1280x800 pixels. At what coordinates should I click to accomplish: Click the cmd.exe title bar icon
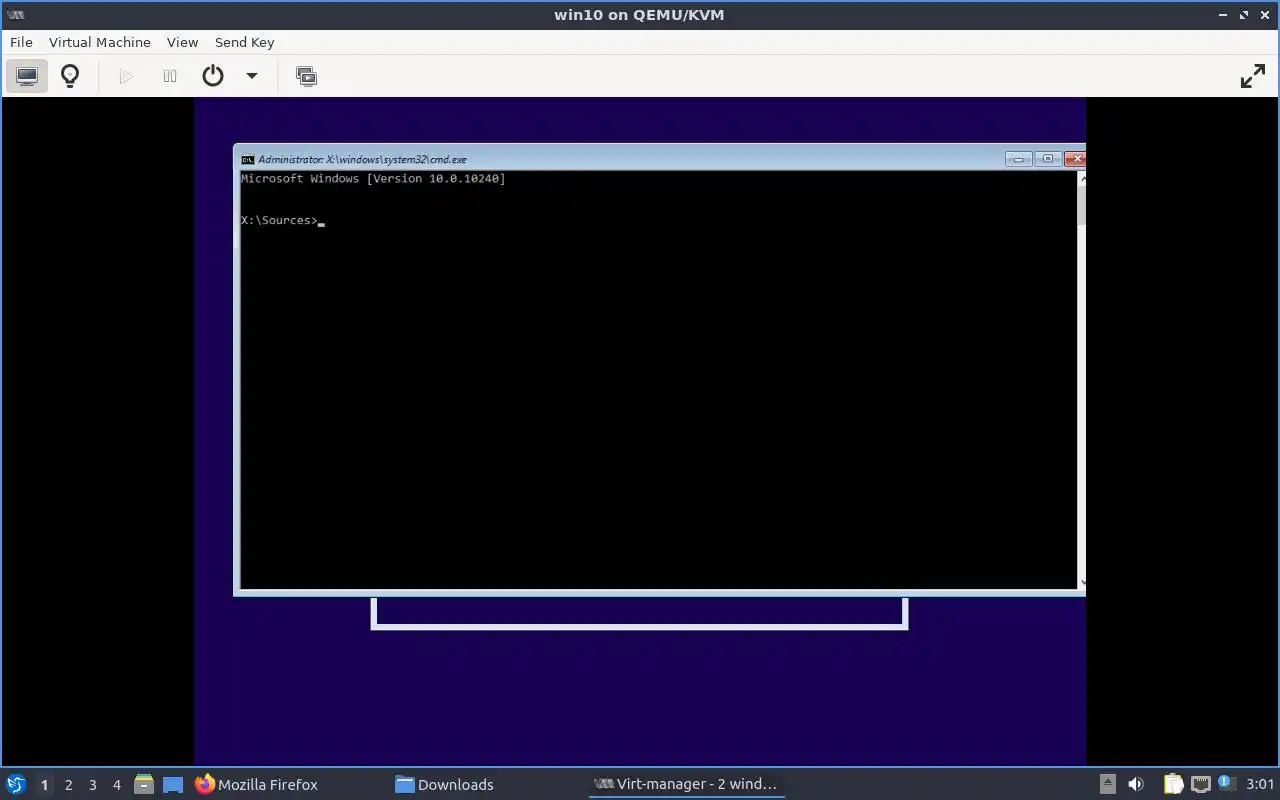pos(248,159)
